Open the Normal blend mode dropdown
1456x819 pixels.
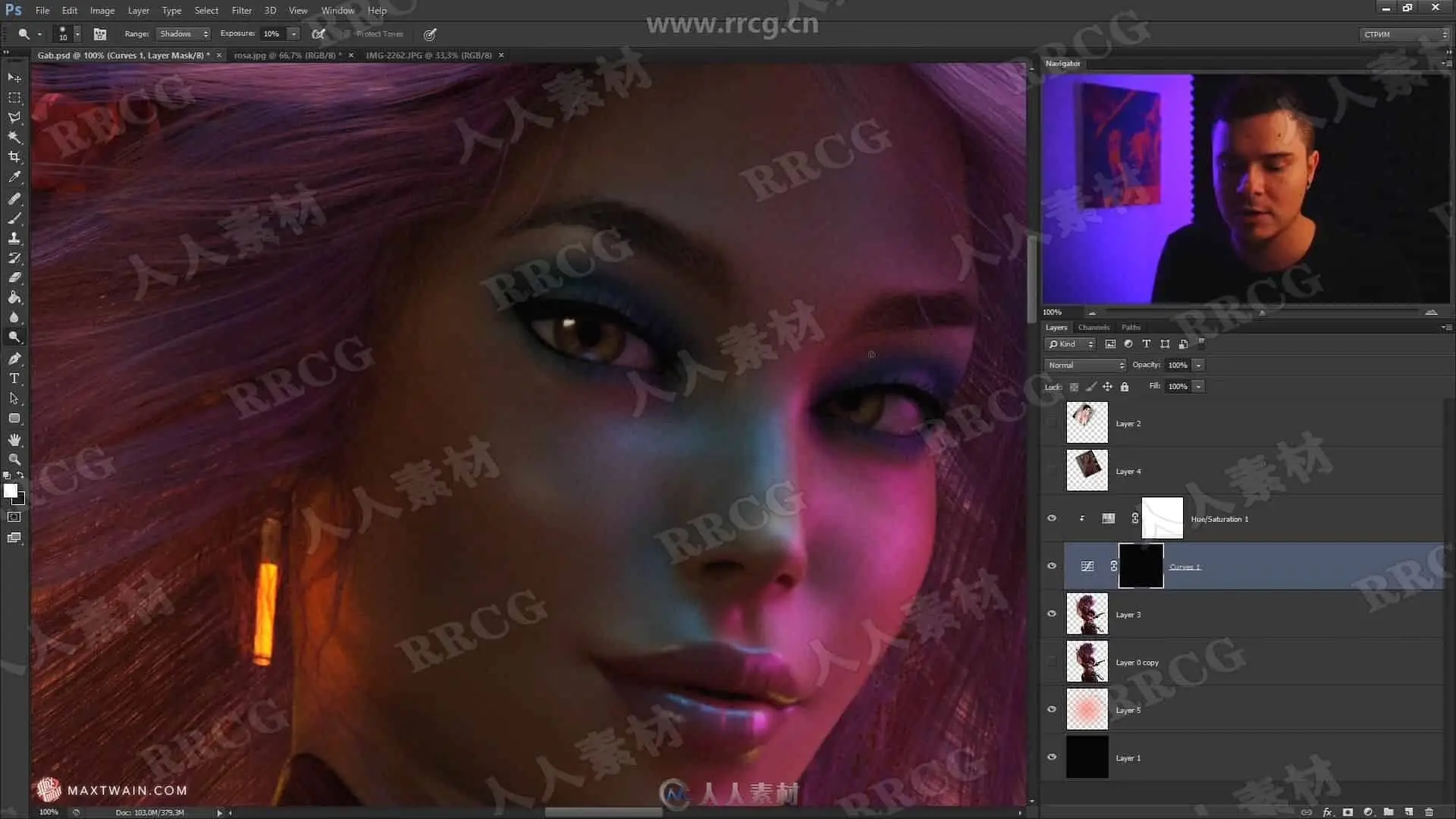coord(1085,366)
